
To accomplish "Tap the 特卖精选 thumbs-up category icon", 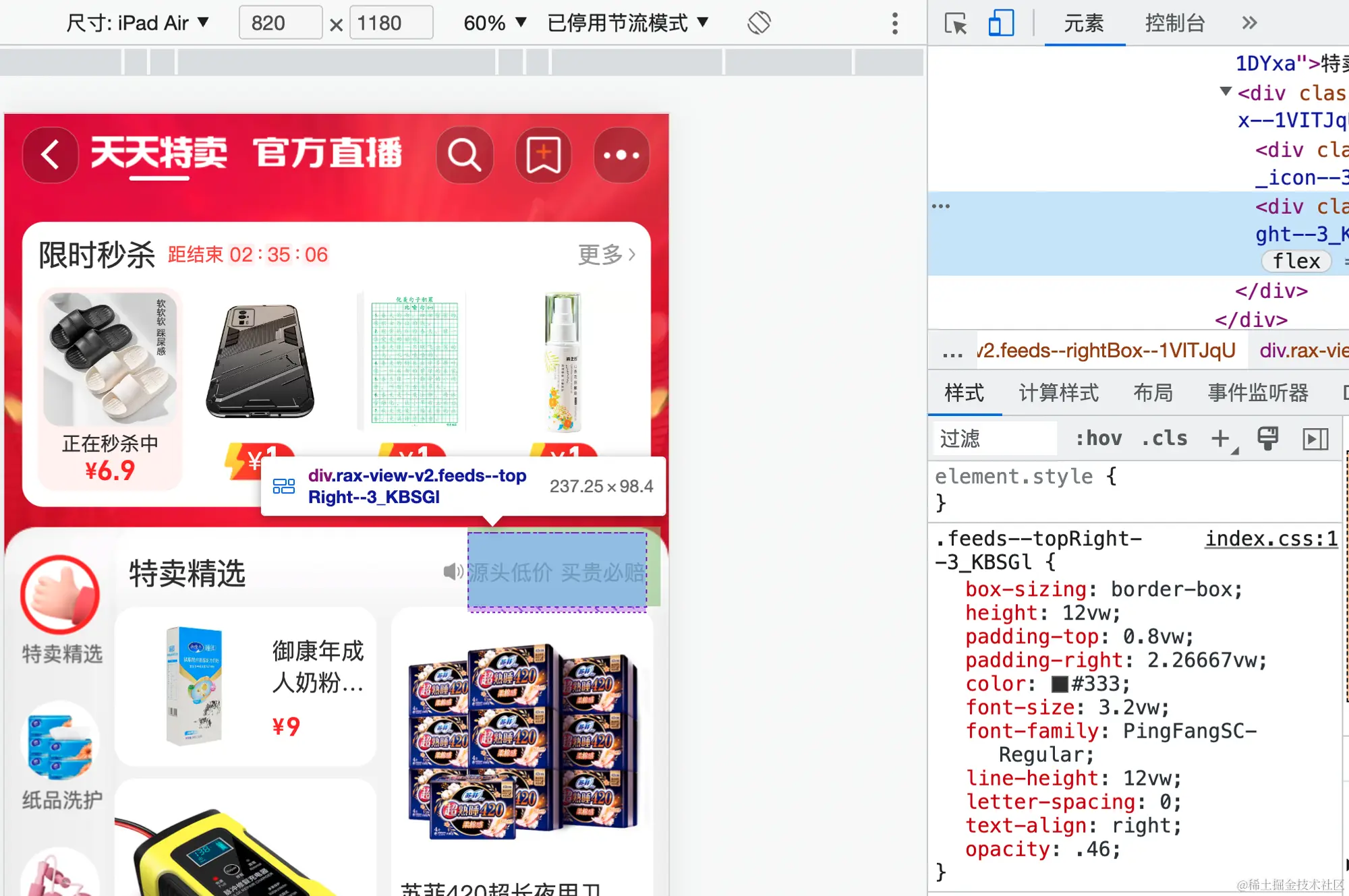I will click(60, 595).
